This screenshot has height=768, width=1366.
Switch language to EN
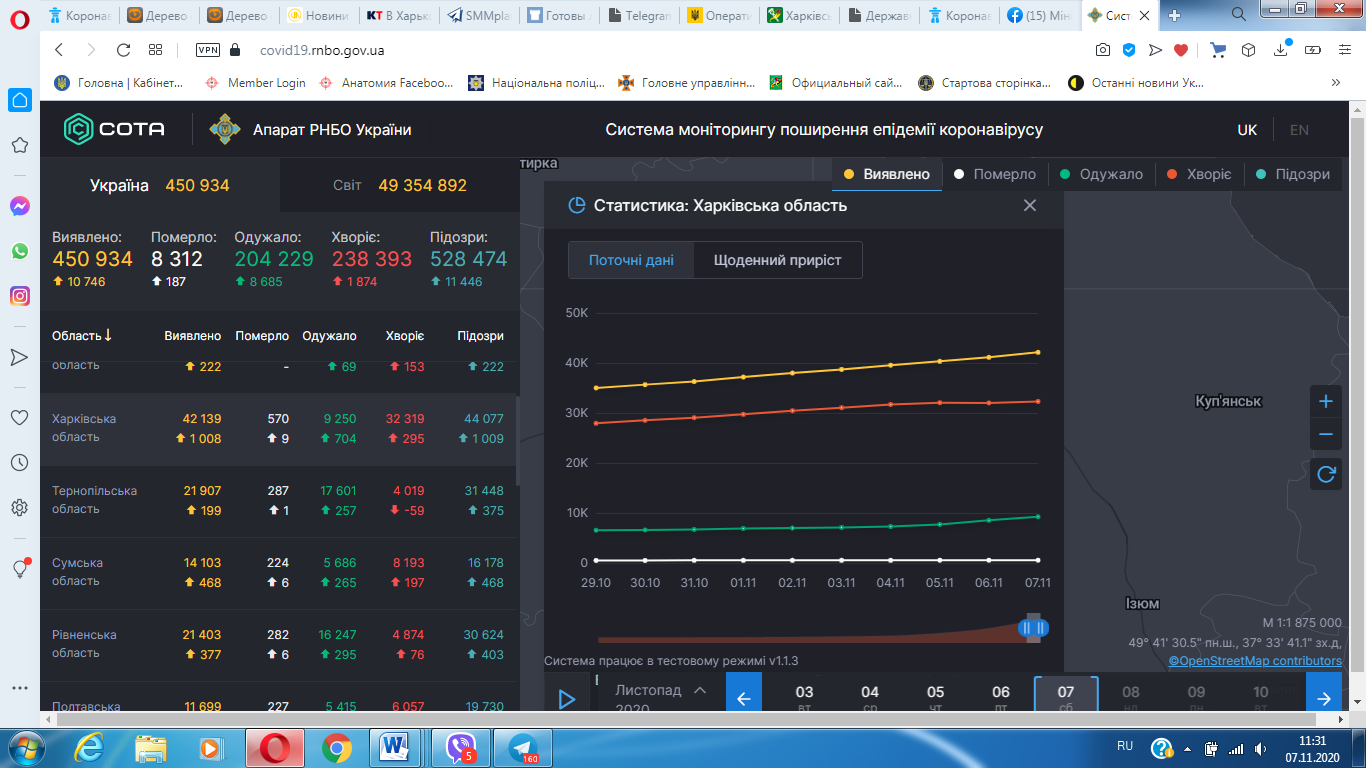click(x=1299, y=130)
